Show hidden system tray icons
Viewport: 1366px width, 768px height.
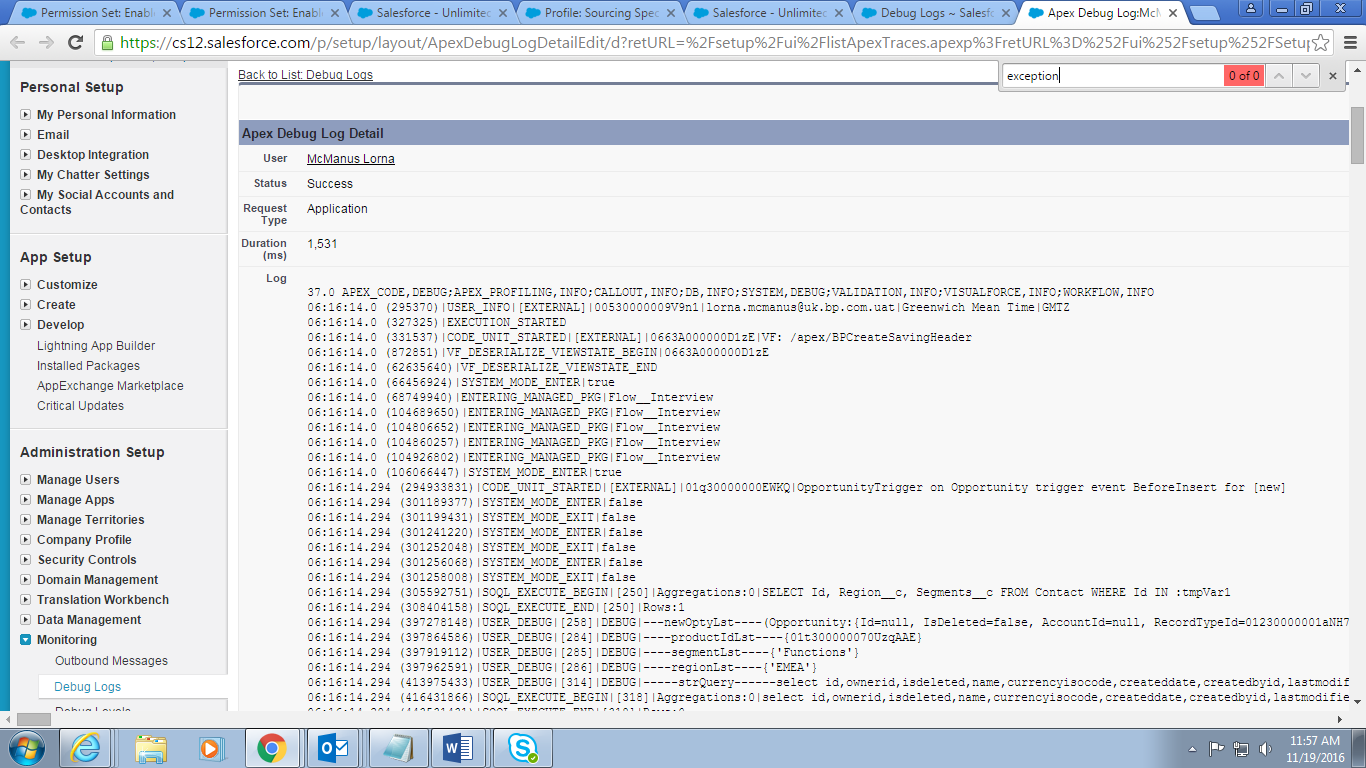pos(1192,748)
